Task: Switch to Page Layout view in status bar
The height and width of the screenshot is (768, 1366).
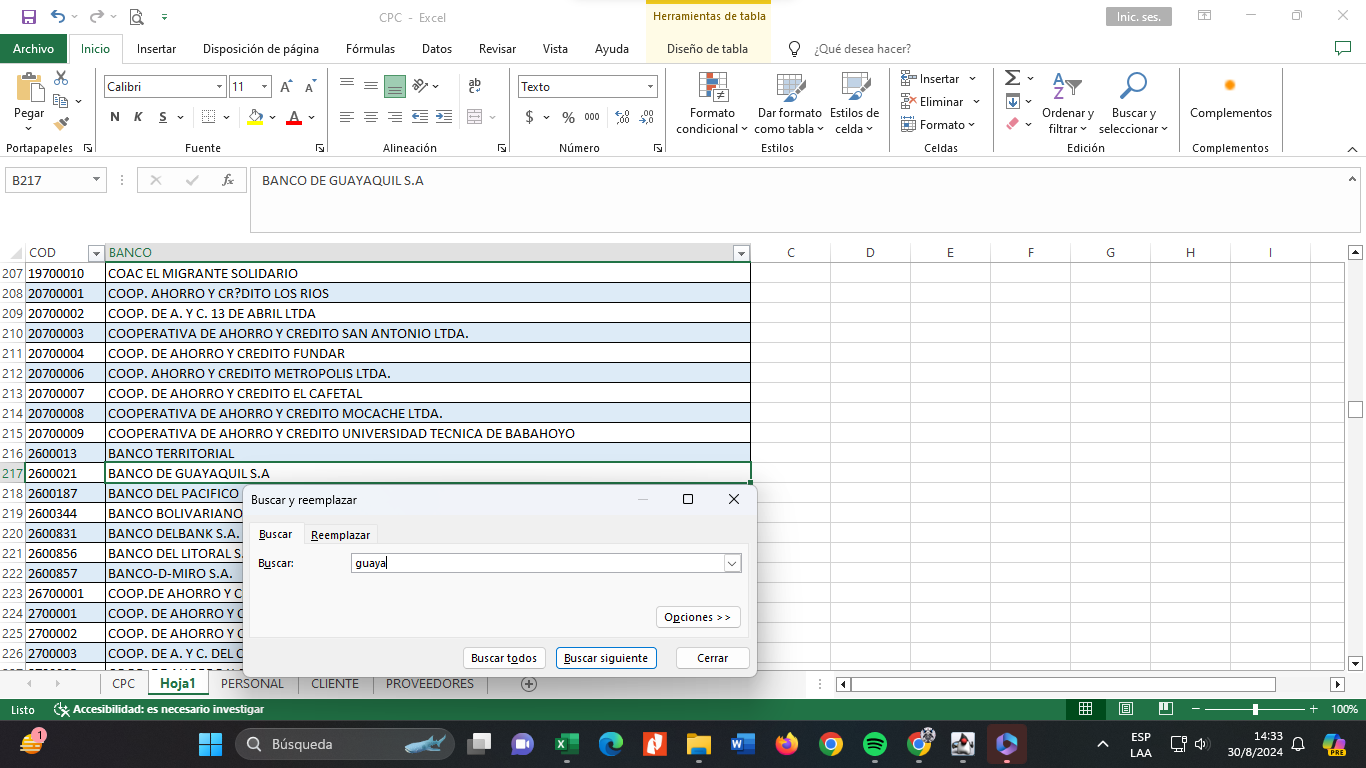Action: coord(1126,709)
